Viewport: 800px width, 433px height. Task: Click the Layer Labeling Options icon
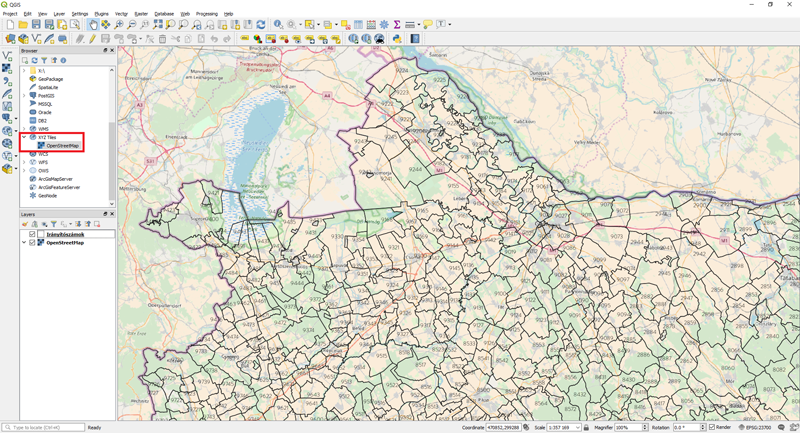(245, 39)
